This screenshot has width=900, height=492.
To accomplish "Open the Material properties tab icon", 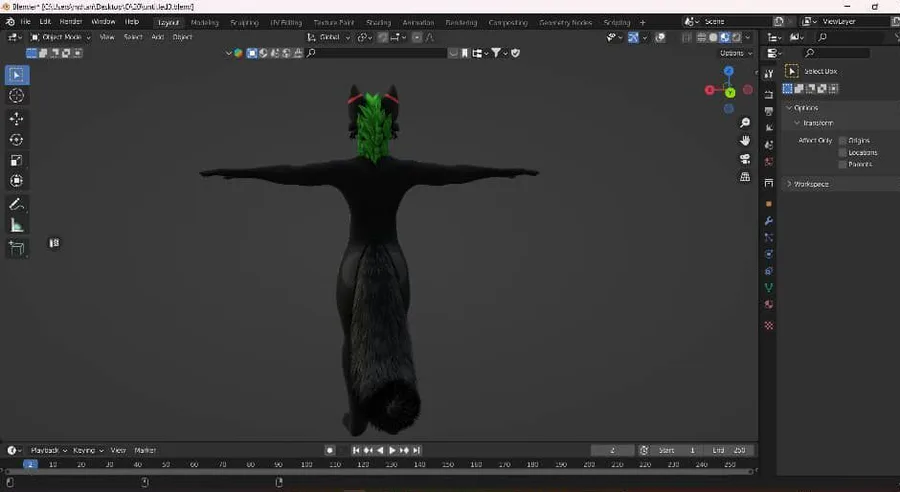I will pos(769,304).
